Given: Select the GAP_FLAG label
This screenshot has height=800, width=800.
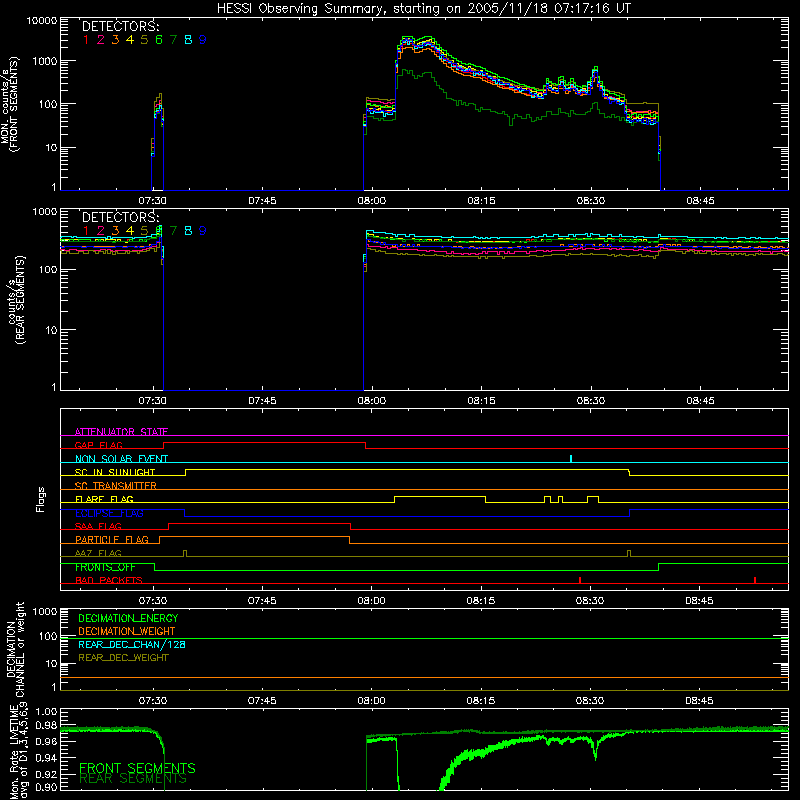Looking at the screenshot, I should 99,445.
